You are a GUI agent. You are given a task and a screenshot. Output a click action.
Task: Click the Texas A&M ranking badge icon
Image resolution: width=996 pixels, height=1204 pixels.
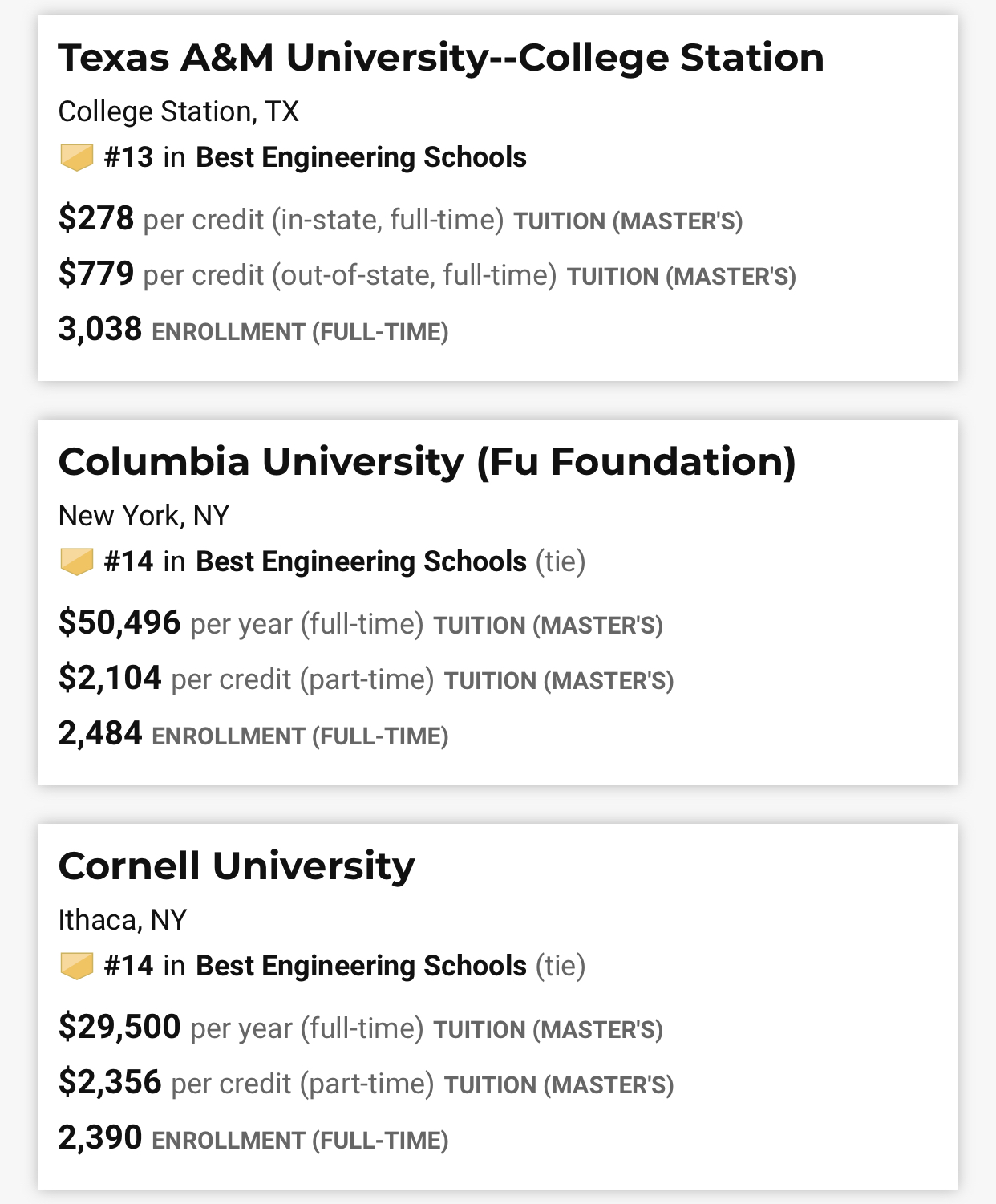tap(77, 157)
